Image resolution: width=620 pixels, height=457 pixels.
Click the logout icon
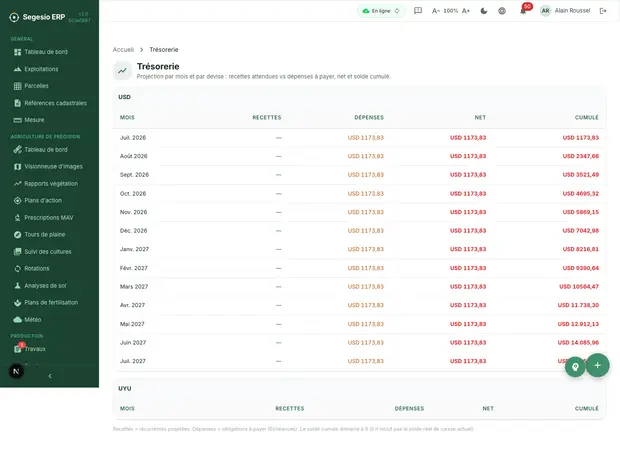point(603,11)
